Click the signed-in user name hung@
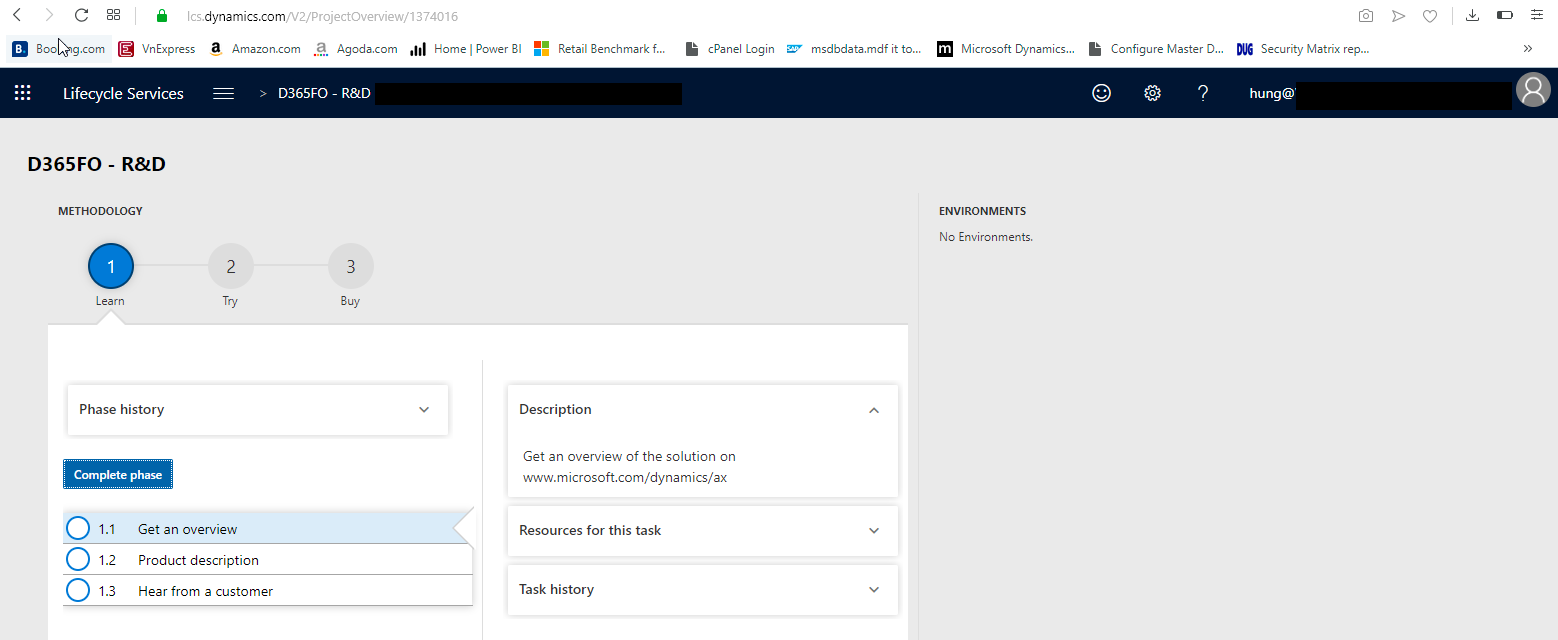The width and height of the screenshot is (1558, 640). (x=1272, y=93)
